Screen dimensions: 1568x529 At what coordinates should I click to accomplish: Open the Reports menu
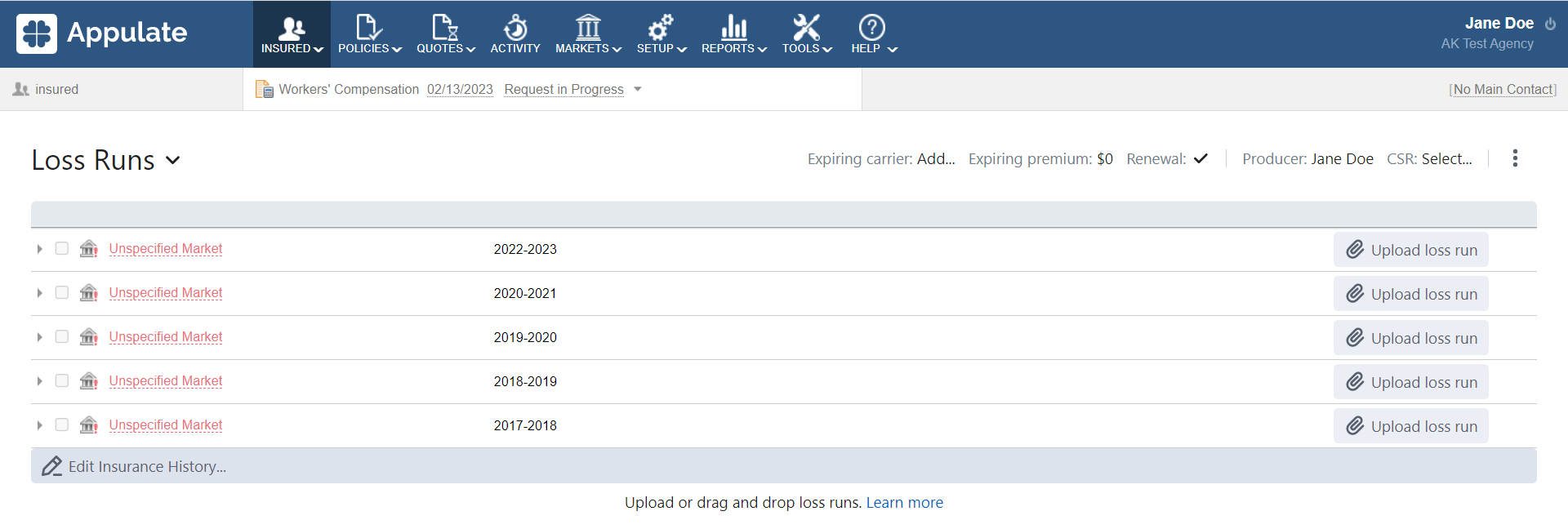point(733,34)
